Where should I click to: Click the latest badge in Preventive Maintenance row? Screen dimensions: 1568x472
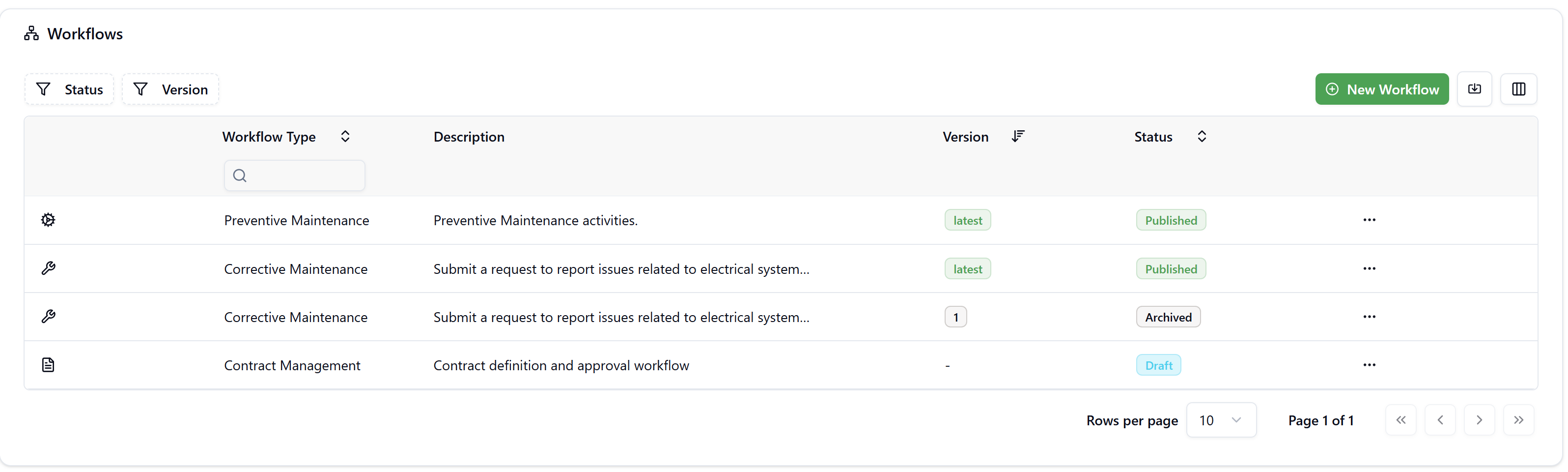(968, 220)
